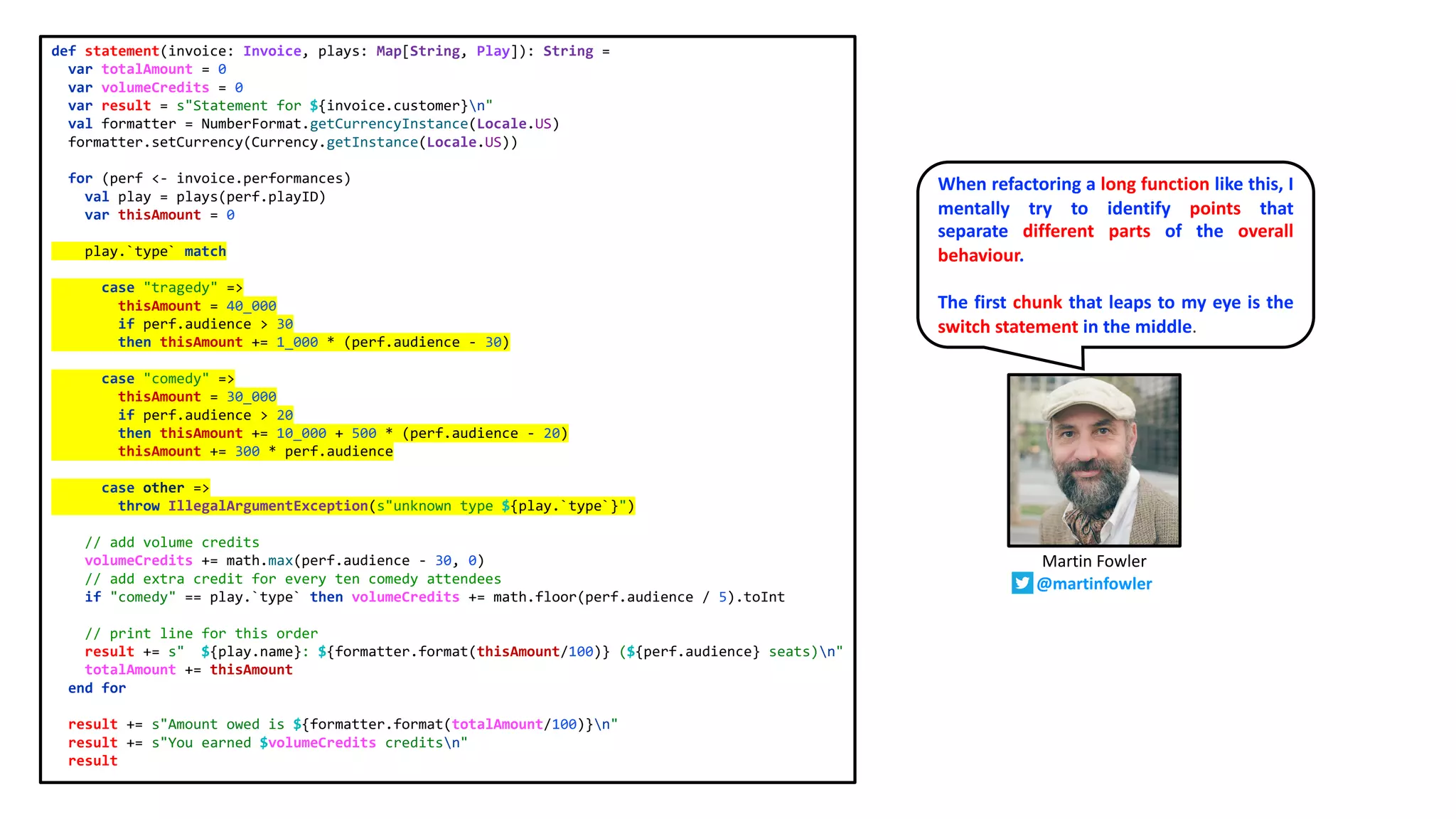
Task: Click the '// print line for this order' comment
Action: coord(201,633)
